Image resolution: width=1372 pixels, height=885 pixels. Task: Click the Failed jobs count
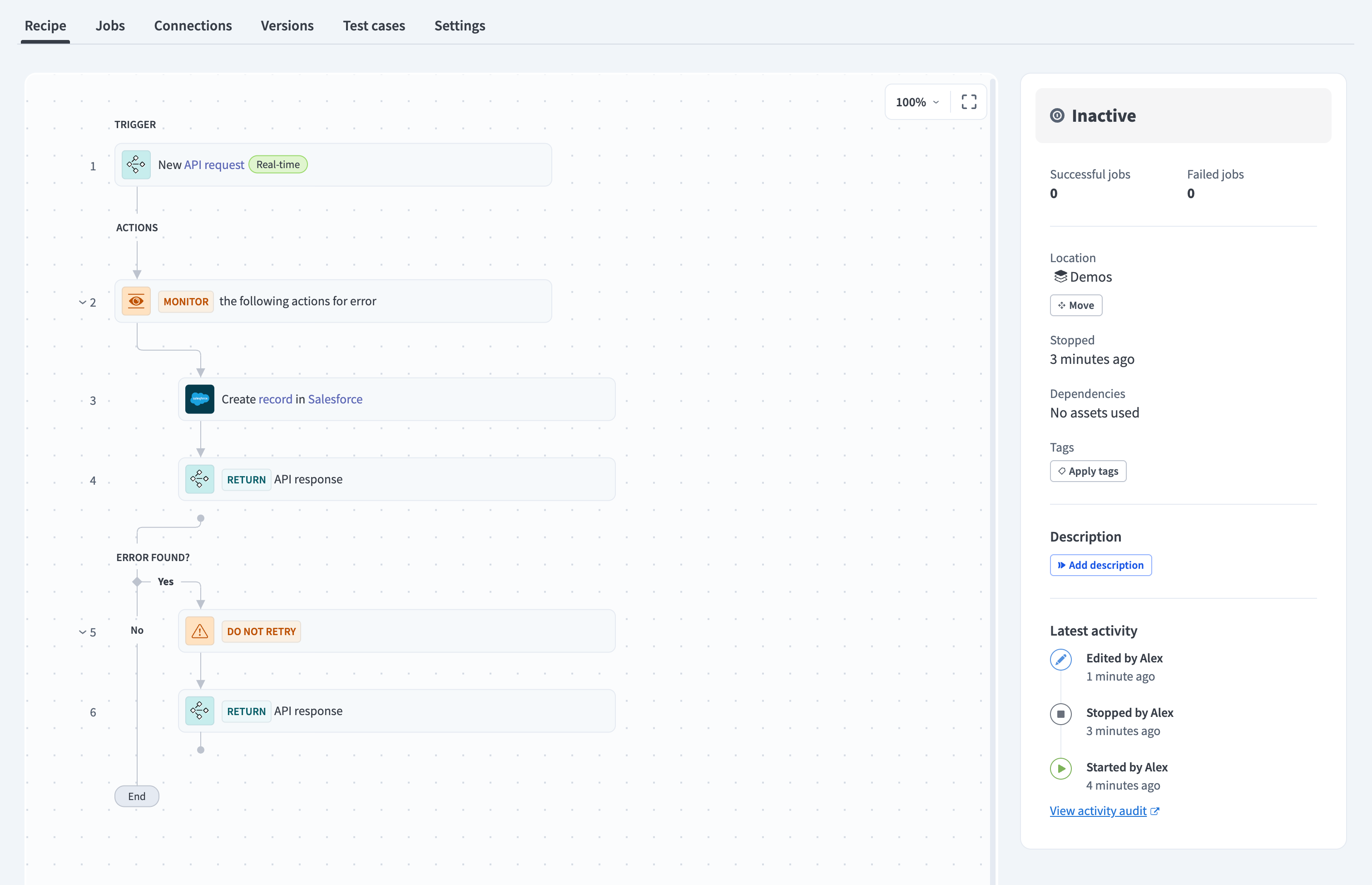[1191, 194]
